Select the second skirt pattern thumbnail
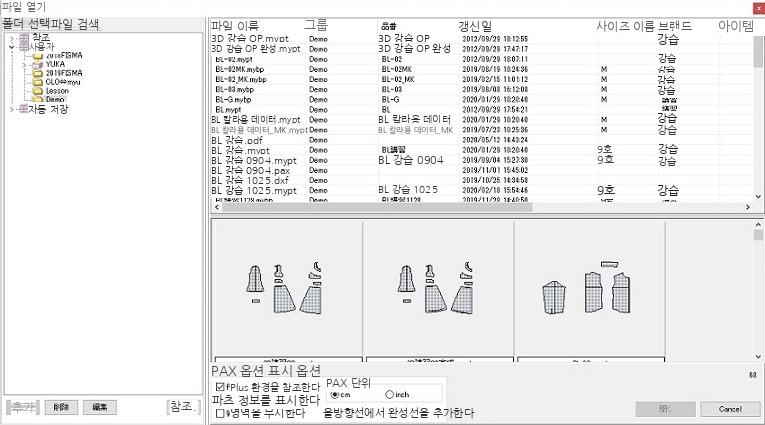 pyautogui.click(x=439, y=291)
